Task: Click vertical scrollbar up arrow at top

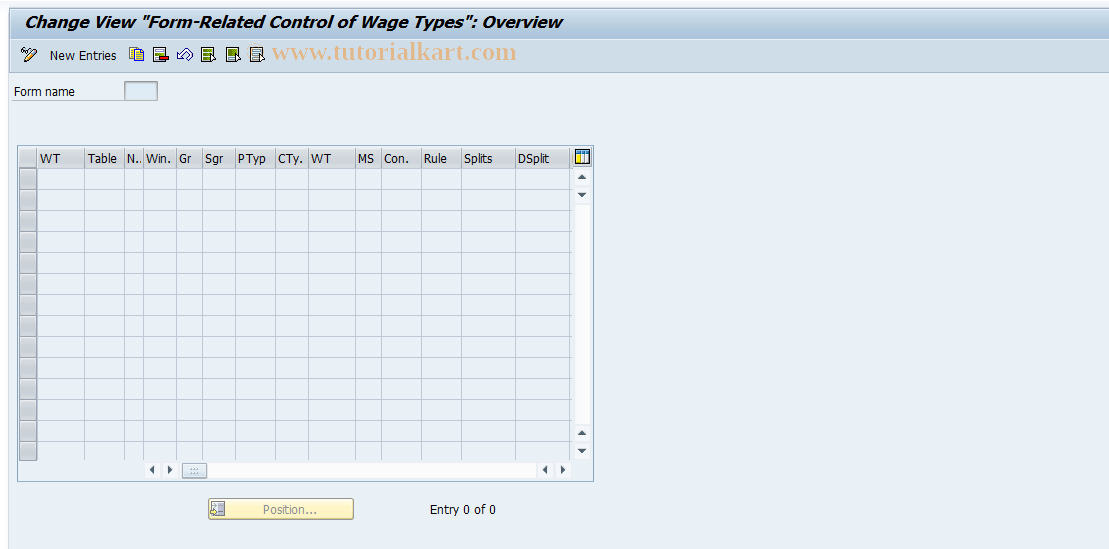Action: click(x=582, y=177)
